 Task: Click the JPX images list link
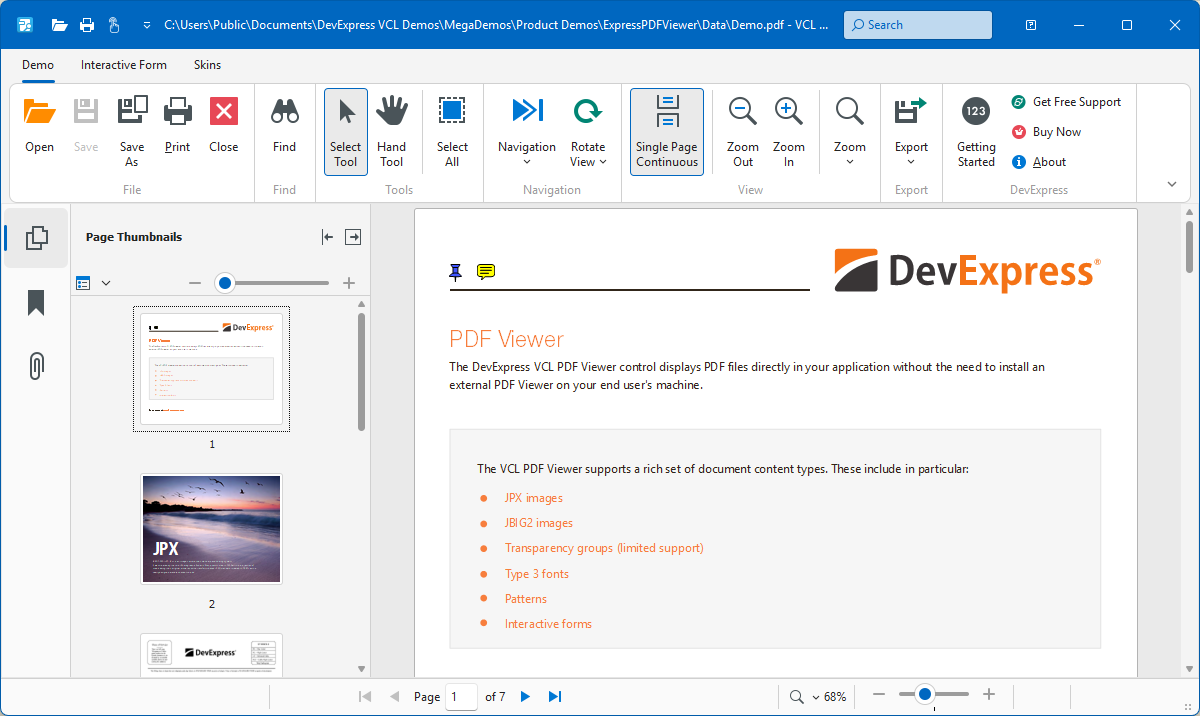533,498
